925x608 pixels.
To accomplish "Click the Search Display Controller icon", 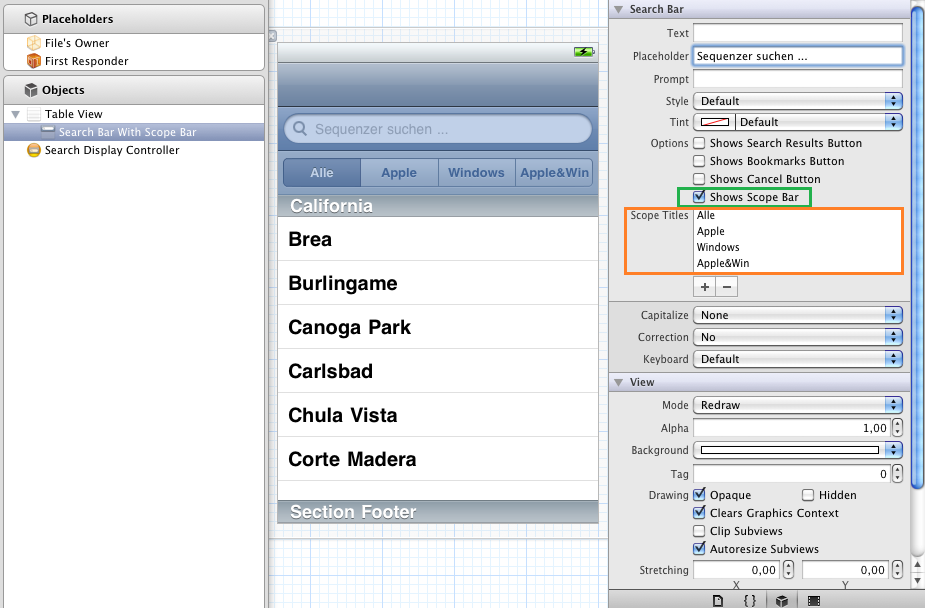I will pos(34,150).
